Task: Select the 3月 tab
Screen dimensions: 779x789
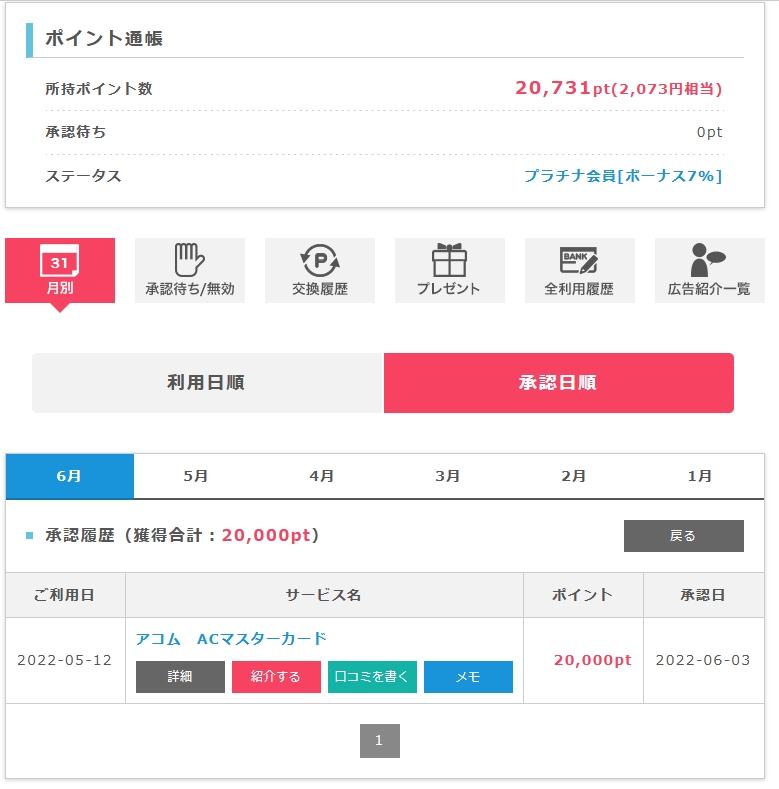Action: pyautogui.click(x=448, y=476)
